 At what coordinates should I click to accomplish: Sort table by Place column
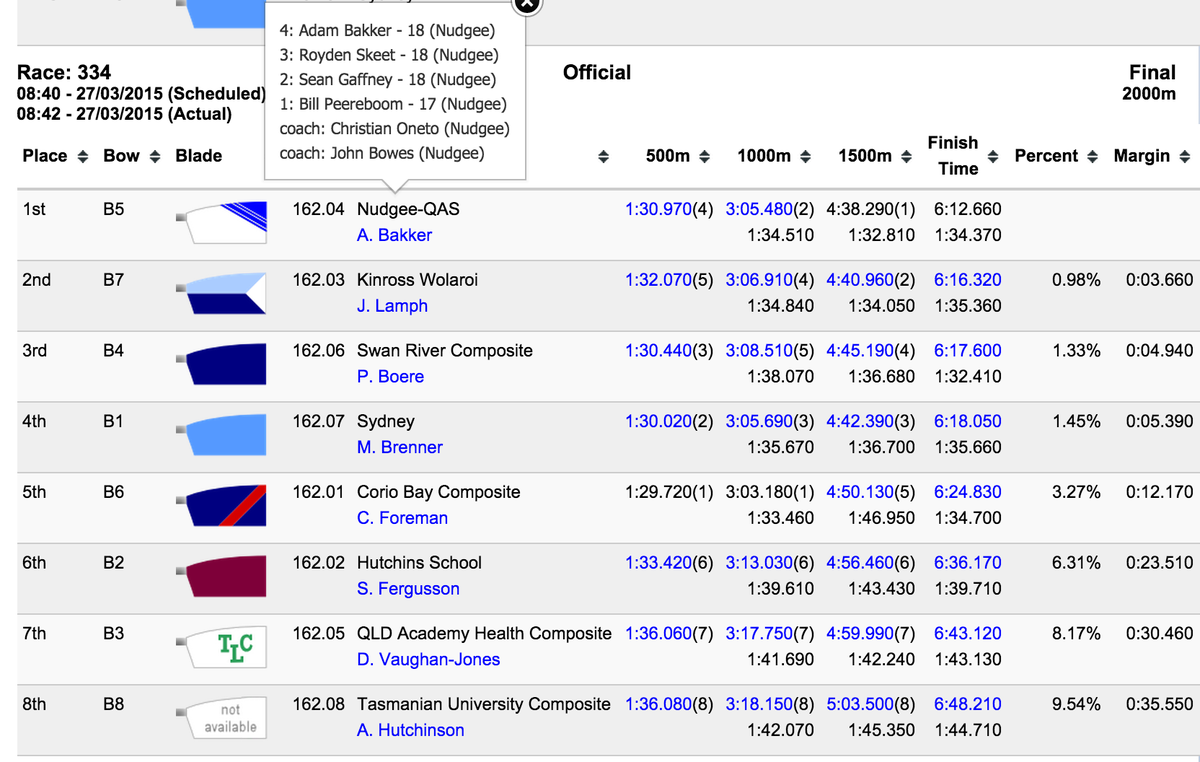point(83,157)
